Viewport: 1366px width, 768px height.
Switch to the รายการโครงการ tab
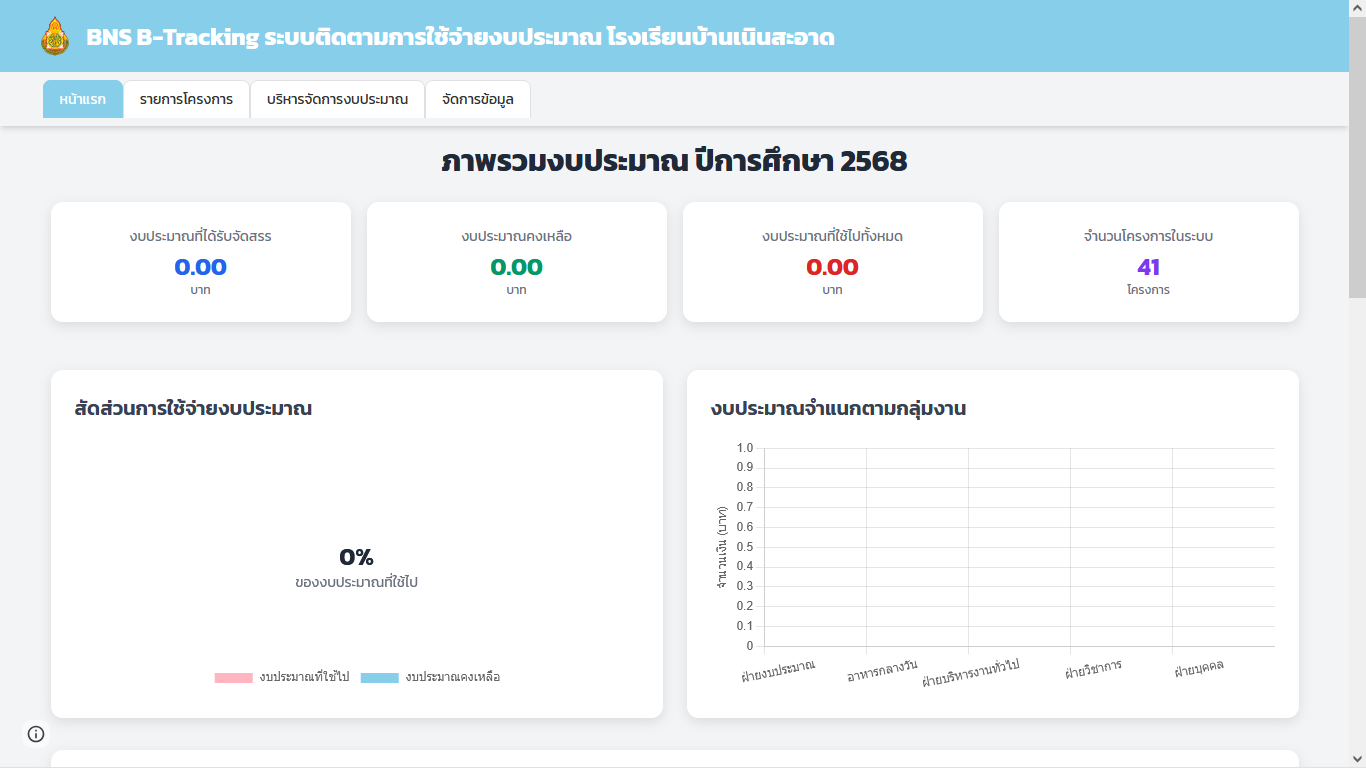pyautogui.click(x=186, y=99)
